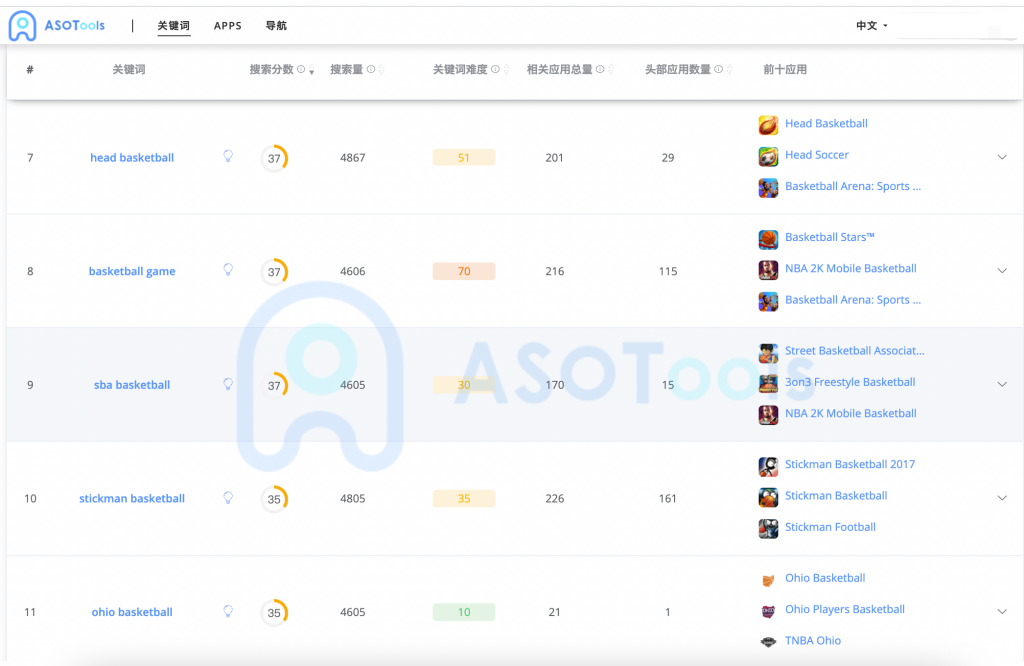
Task: Expand the basketball game row chevron
Action: pyautogui.click(x=1002, y=271)
